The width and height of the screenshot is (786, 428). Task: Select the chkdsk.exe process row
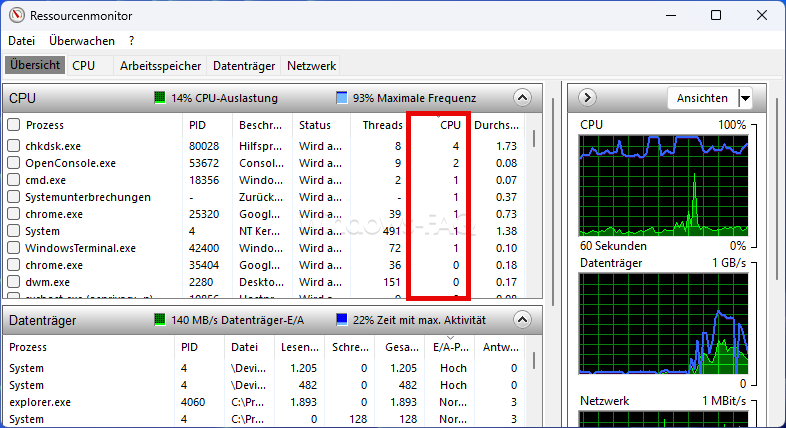tap(266, 146)
